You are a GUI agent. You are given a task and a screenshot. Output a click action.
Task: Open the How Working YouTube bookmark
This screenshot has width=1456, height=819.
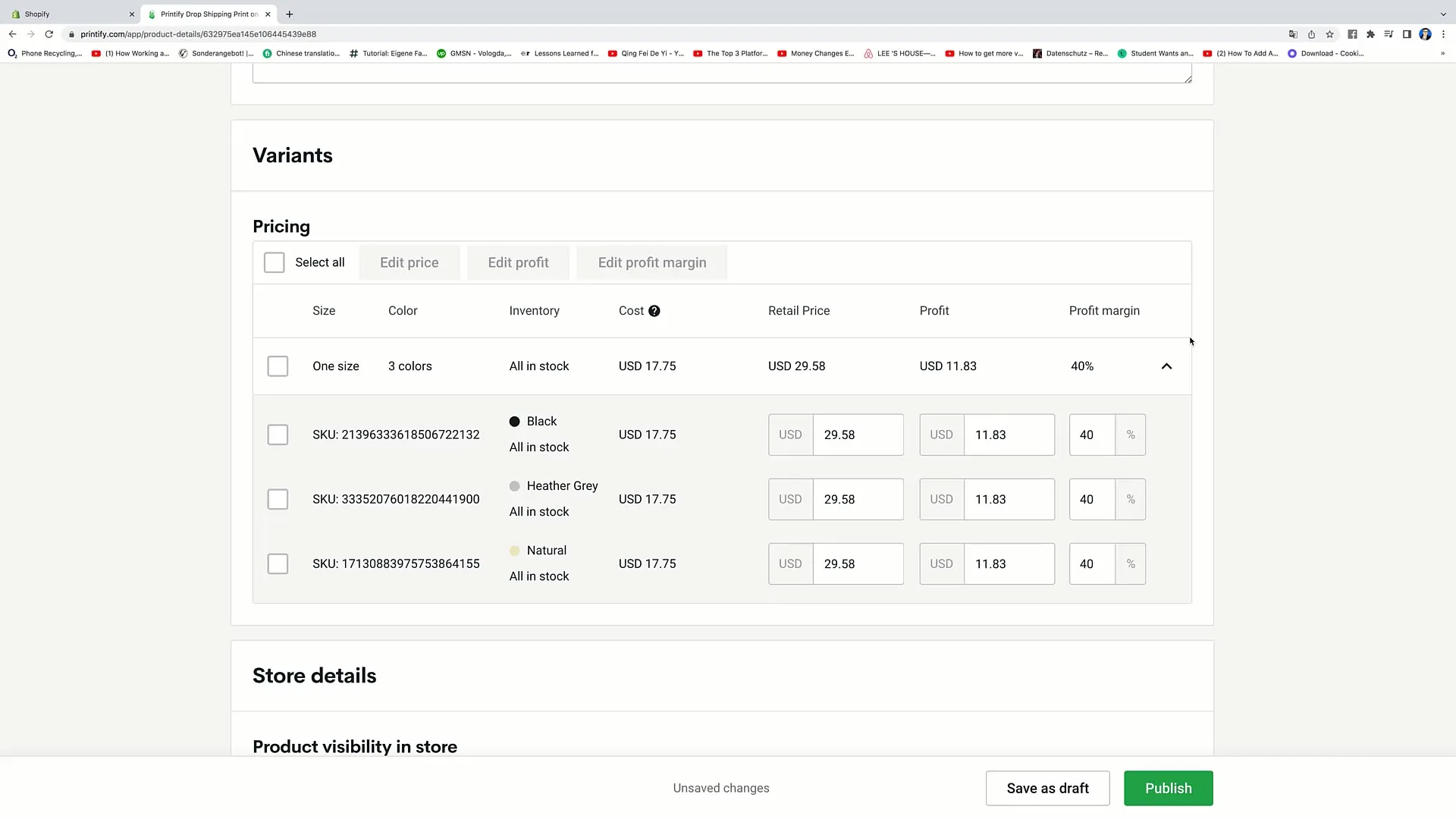coord(130,54)
